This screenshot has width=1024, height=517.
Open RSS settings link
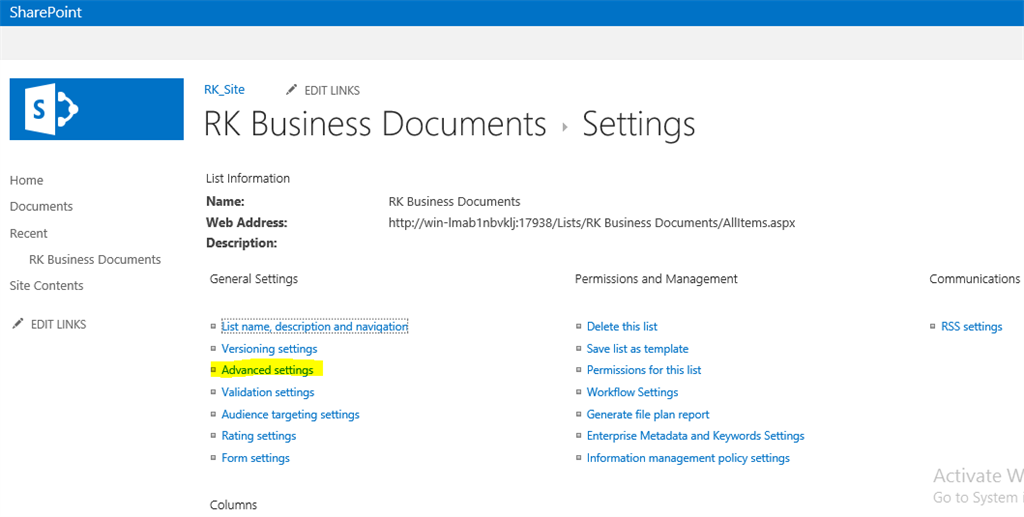[x=971, y=327]
